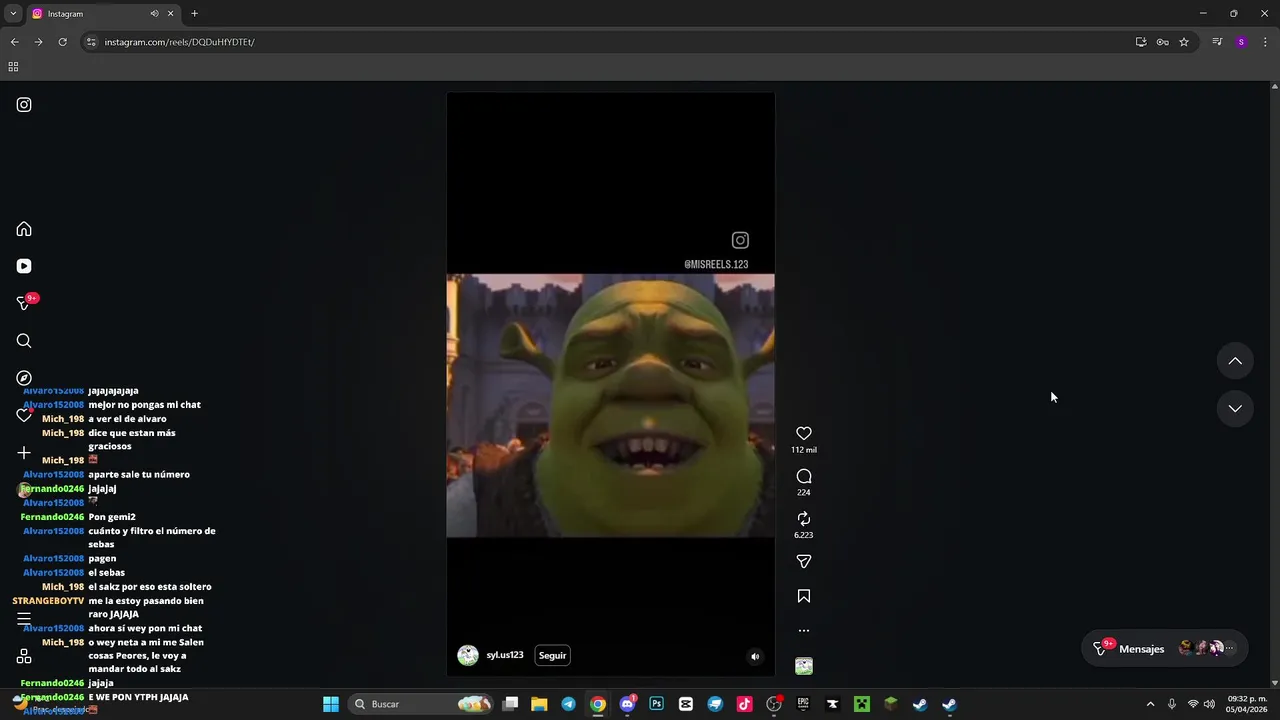The width and height of the screenshot is (1280, 720).
Task: Open the More hamburger menu
Action: tap(24, 619)
